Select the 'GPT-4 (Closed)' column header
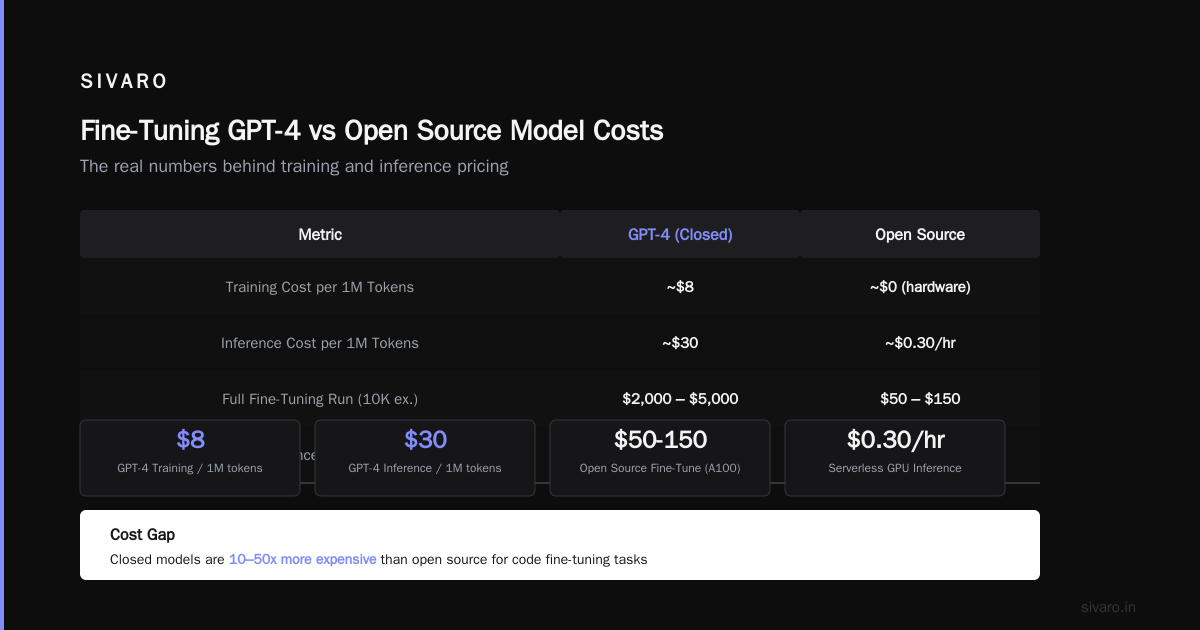The image size is (1200, 630). click(x=680, y=234)
